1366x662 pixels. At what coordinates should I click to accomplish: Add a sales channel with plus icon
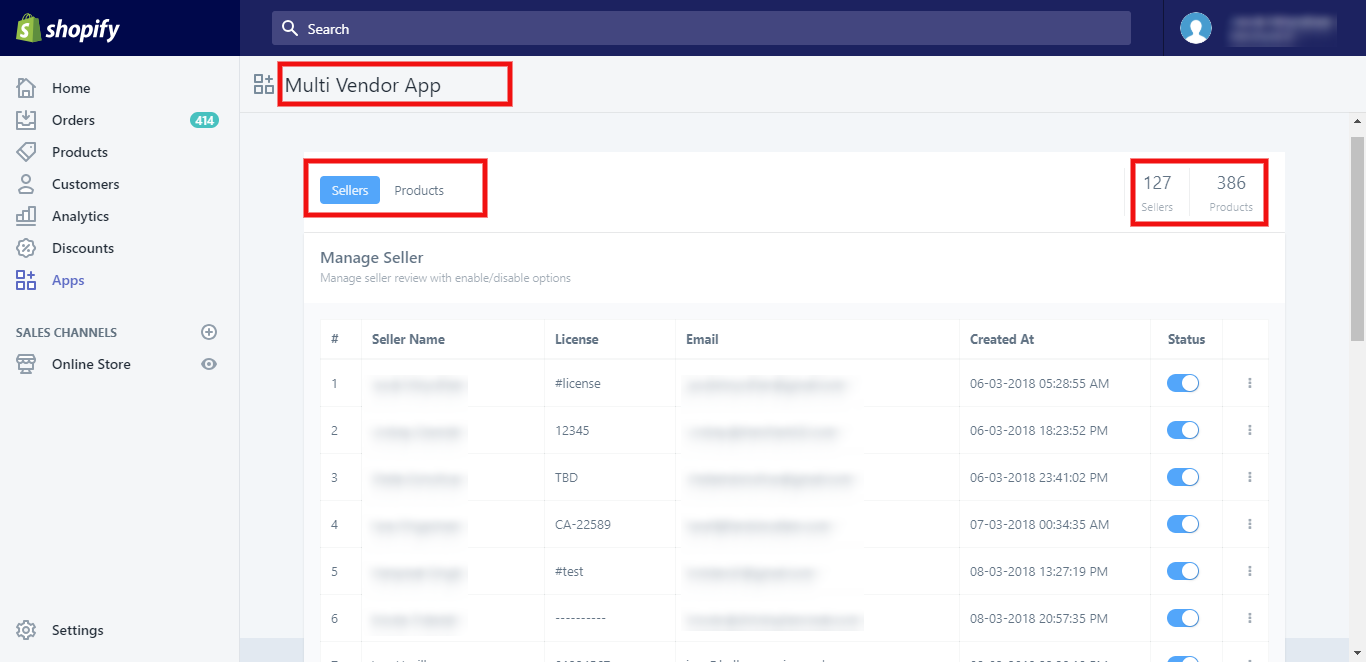click(x=209, y=332)
